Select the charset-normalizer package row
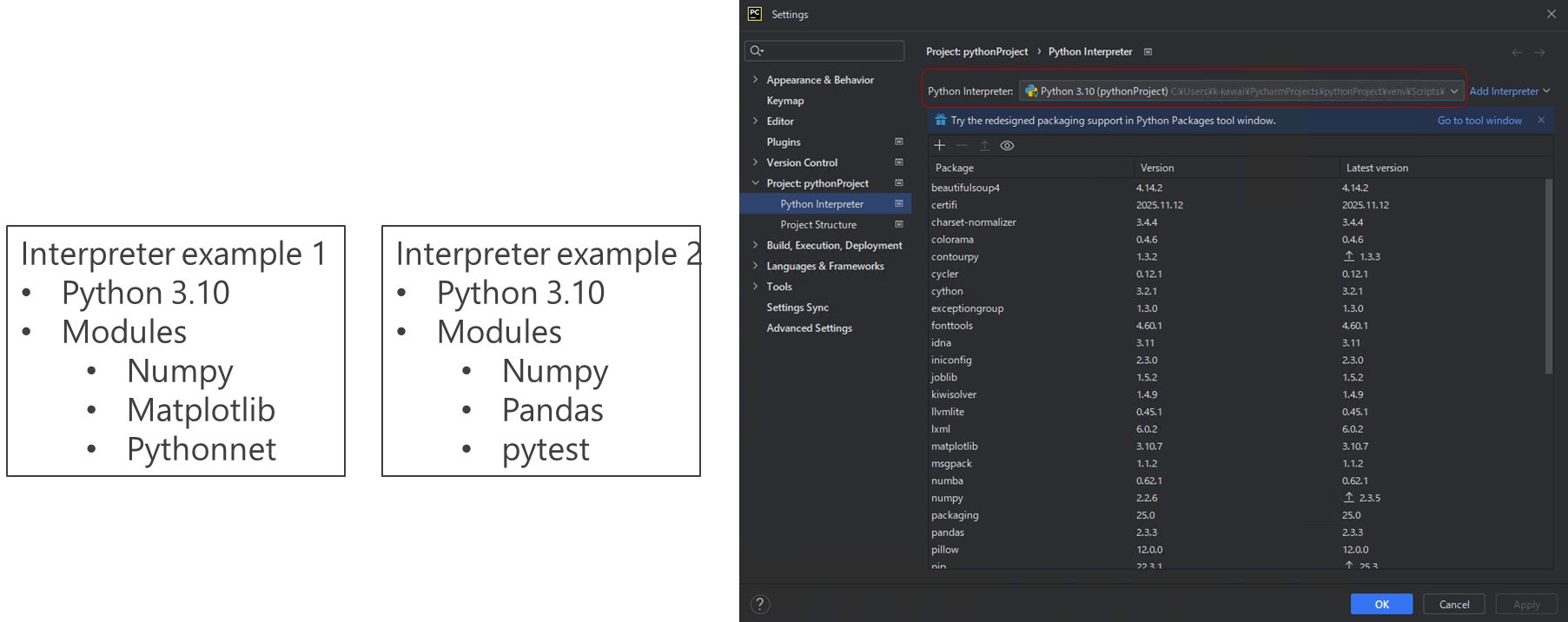This screenshot has height=622, width=1568. tap(1237, 222)
